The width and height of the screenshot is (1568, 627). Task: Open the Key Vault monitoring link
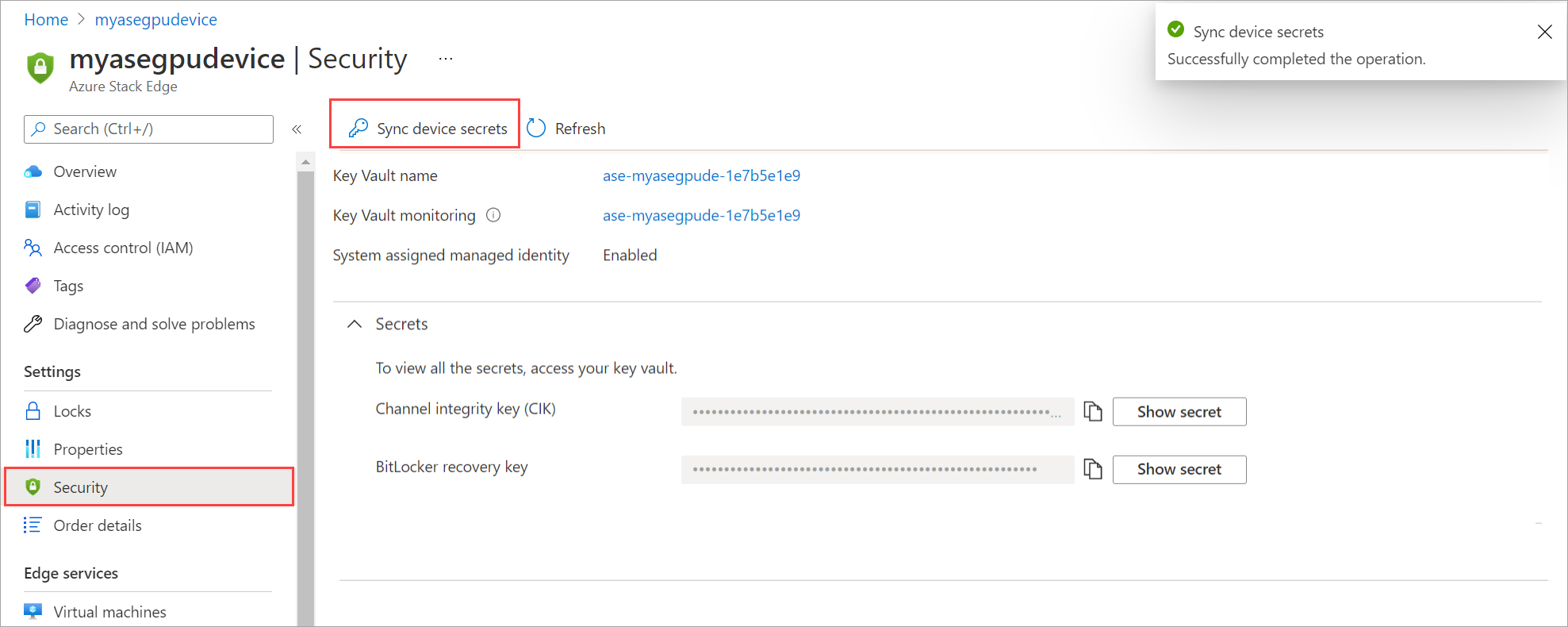(701, 215)
